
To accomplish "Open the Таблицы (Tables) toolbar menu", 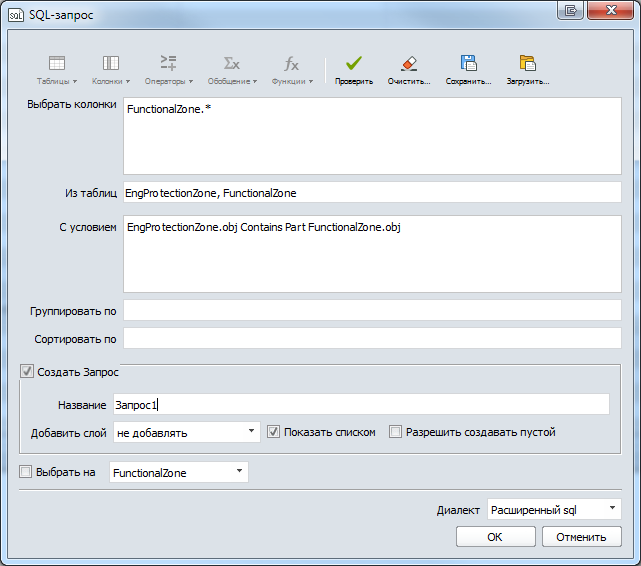I will 57,69.
